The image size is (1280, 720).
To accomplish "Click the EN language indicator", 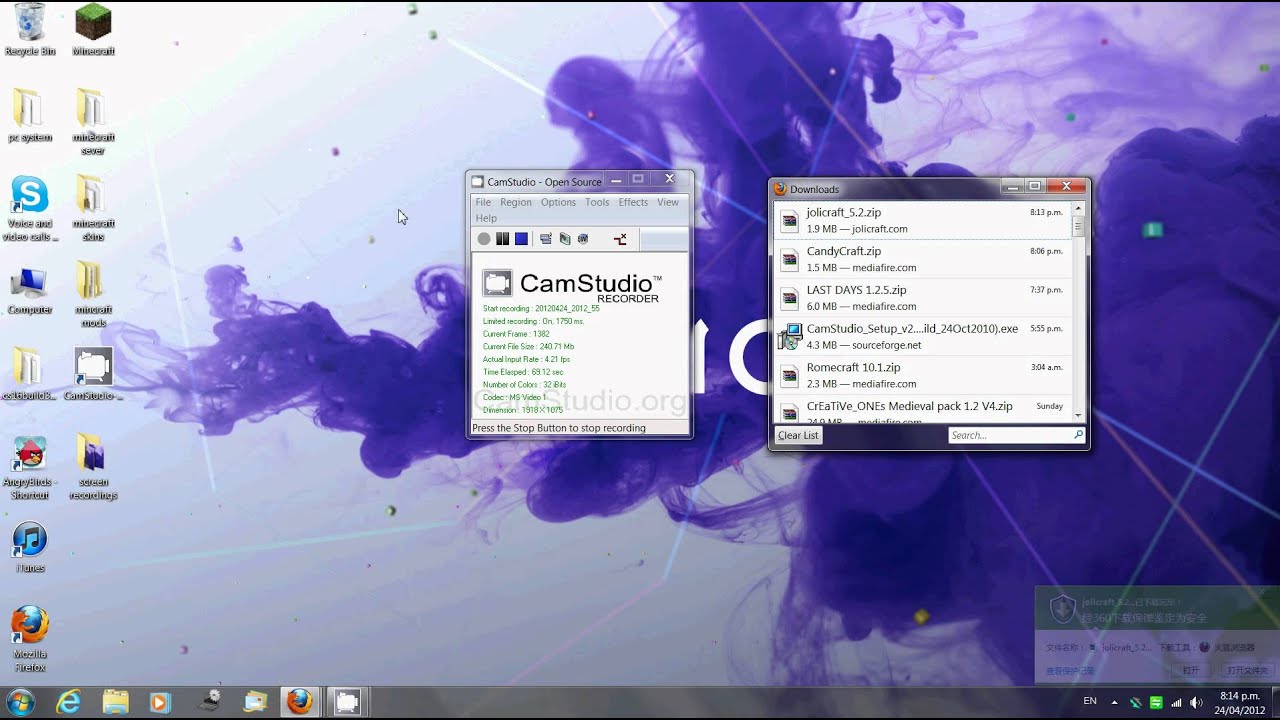I will point(1090,702).
